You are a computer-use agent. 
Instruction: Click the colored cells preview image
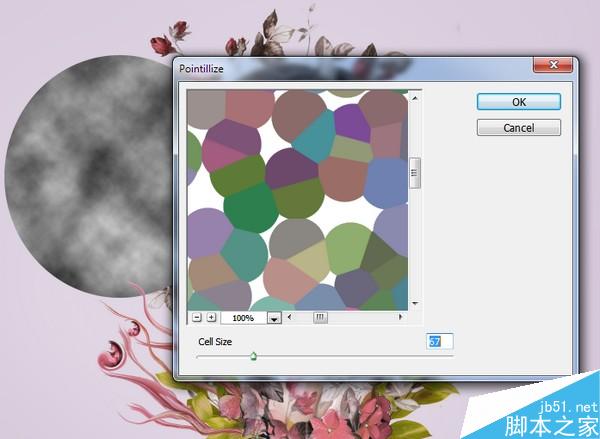(298, 200)
